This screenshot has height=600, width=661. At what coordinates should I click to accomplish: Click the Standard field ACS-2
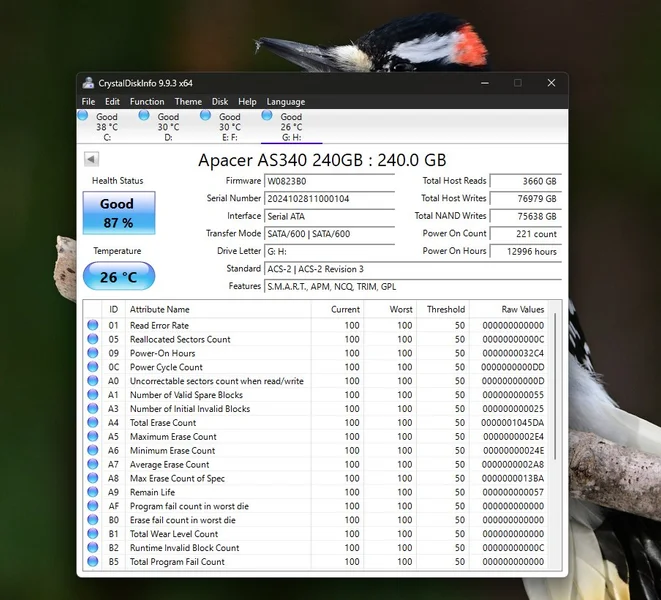[x=413, y=269]
